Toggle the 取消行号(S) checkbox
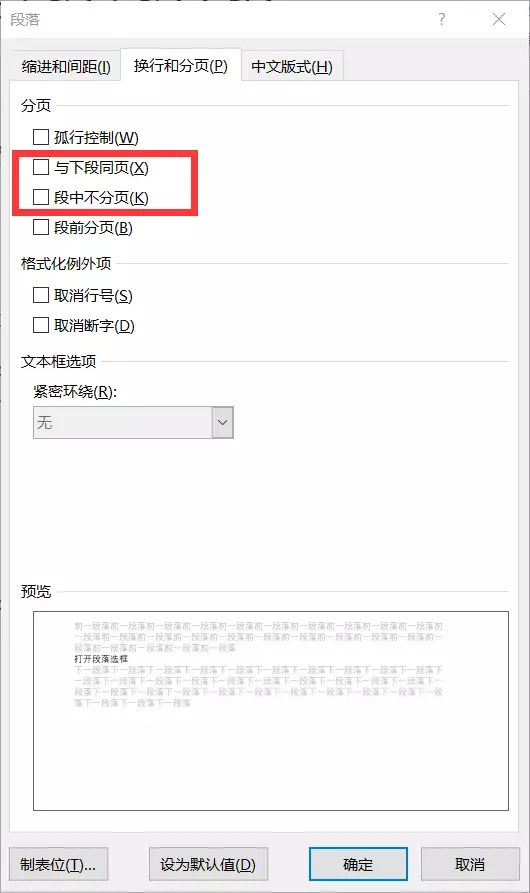Image resolution: width=530 pixels, height=893 pixels. 41,295
